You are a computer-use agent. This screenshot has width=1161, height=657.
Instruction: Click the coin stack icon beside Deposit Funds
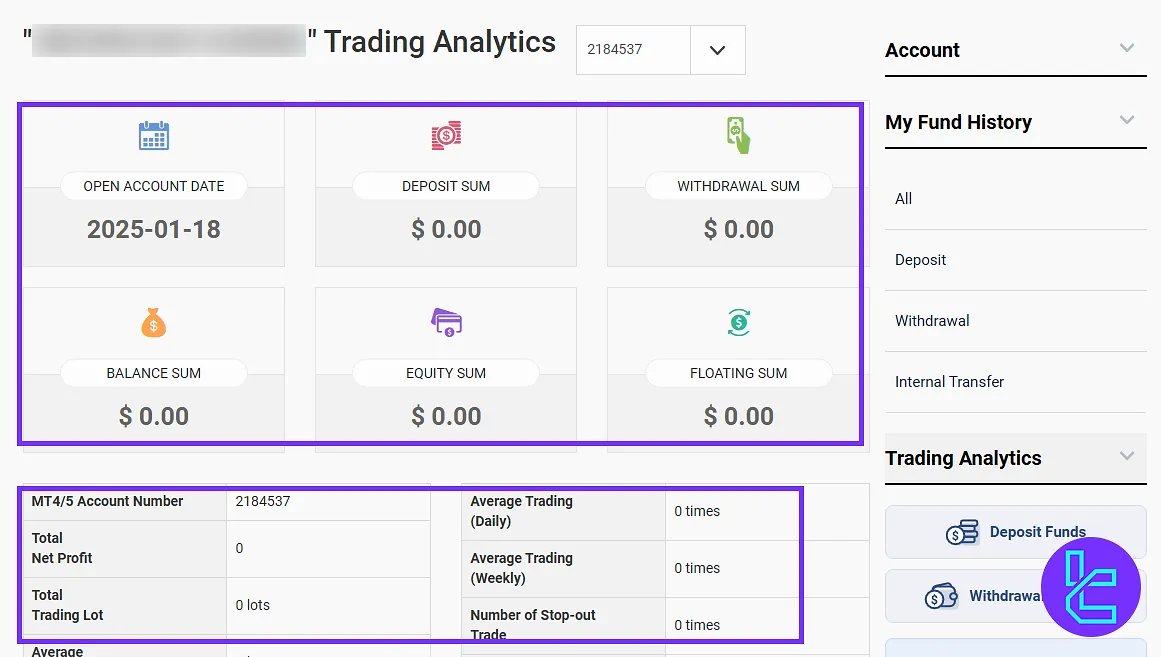coord(962,532)
